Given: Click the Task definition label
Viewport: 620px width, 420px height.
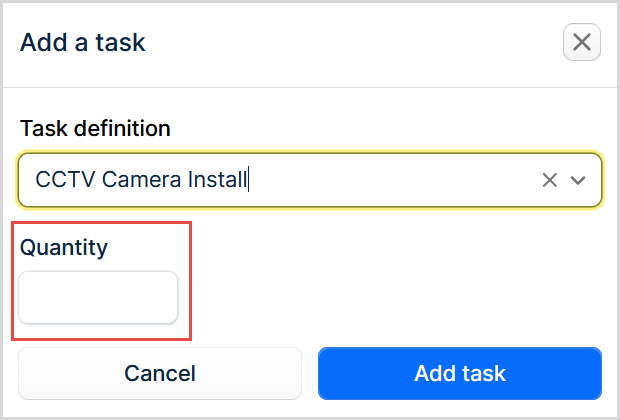Looking at the screenshot, I should click(95, 128).
